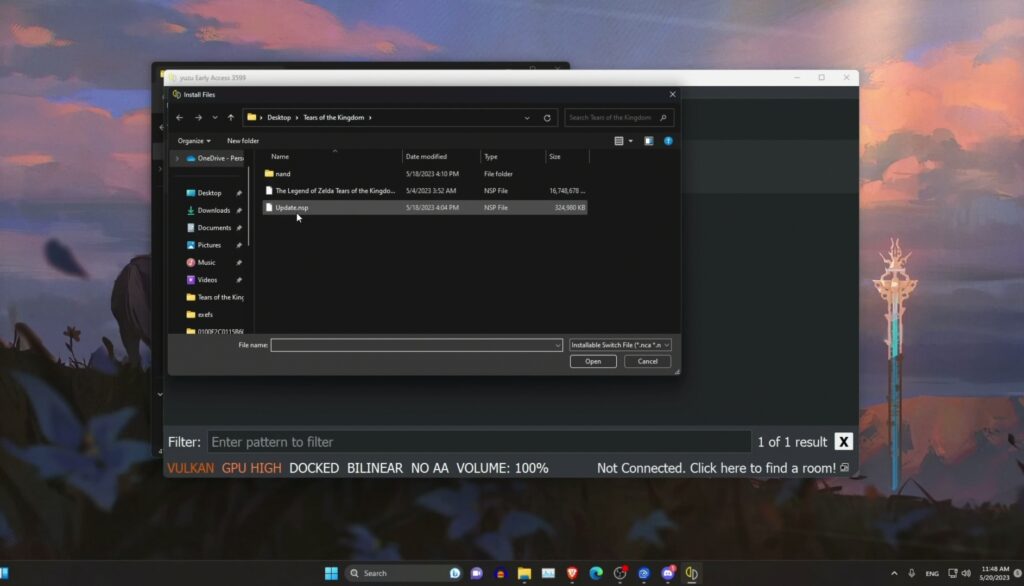Toggle the BILINEAR filter indicator
The height and width of the screenshot is (586, 1024).
click(375, 468)
